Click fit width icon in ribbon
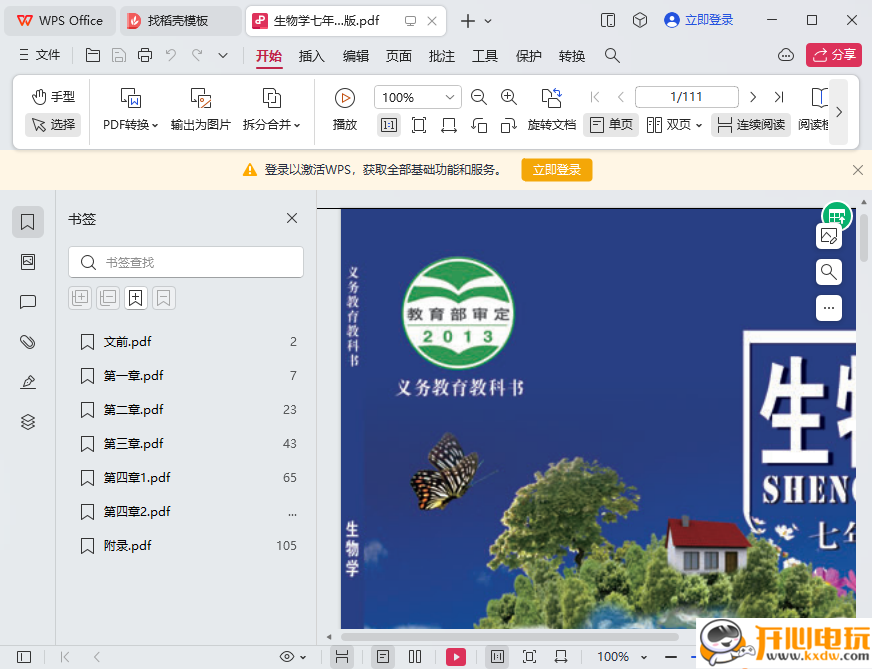 pyautogui.click(x=449, y=125)
